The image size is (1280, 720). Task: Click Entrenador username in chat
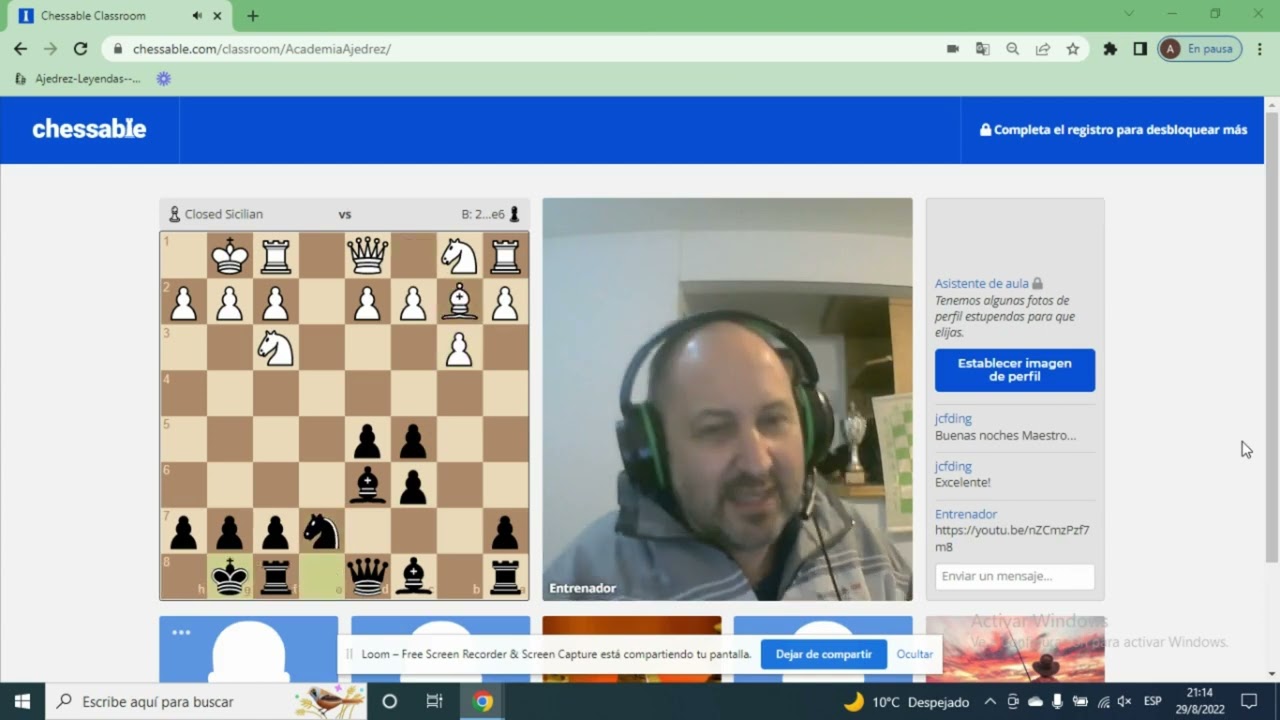click(966, 514)
